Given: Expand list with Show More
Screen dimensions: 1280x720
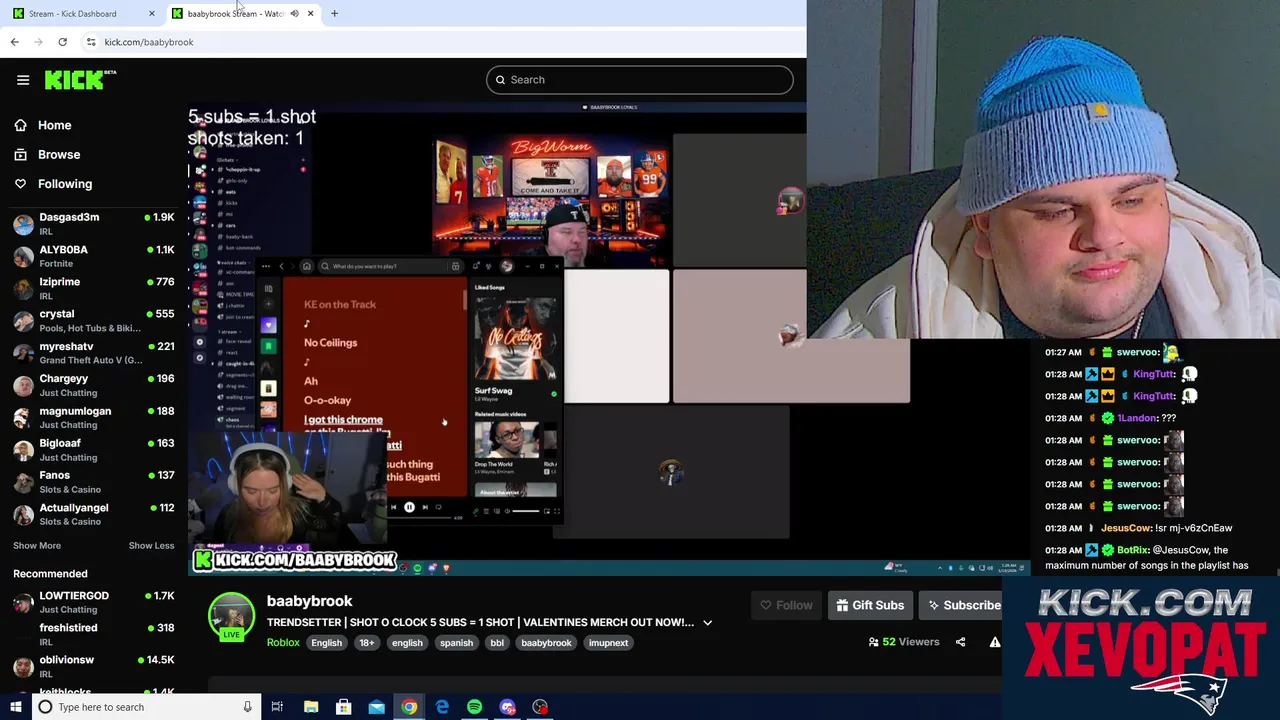Looking at the screenshot, I should point(37,546).
